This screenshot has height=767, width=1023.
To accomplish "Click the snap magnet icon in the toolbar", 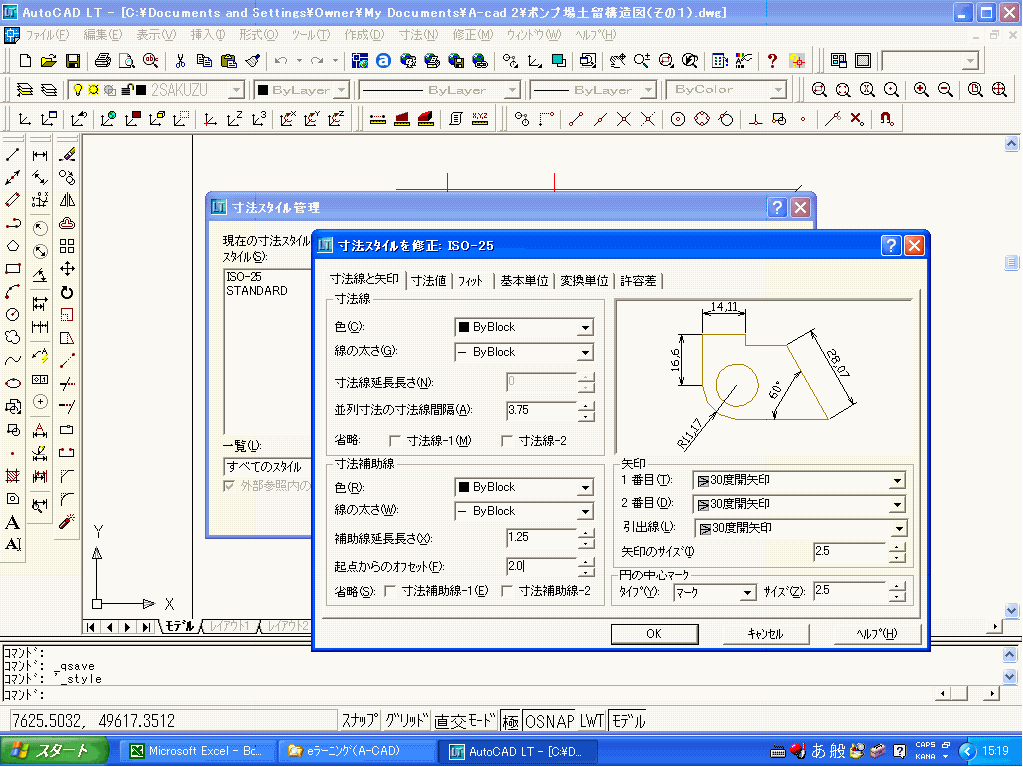I will click(x=887, y=119).
